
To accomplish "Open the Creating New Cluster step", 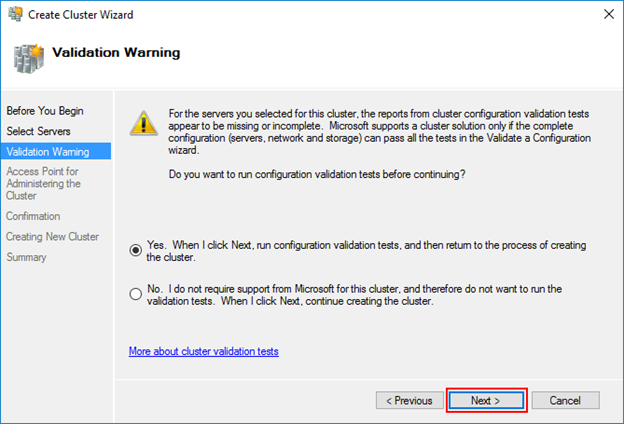I will 52,236.
